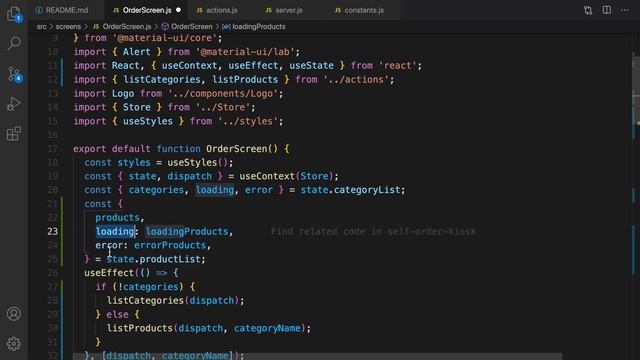Click '../actions' import path on line 12
This screenshot has width=640, height=360.
pos(356,80)
